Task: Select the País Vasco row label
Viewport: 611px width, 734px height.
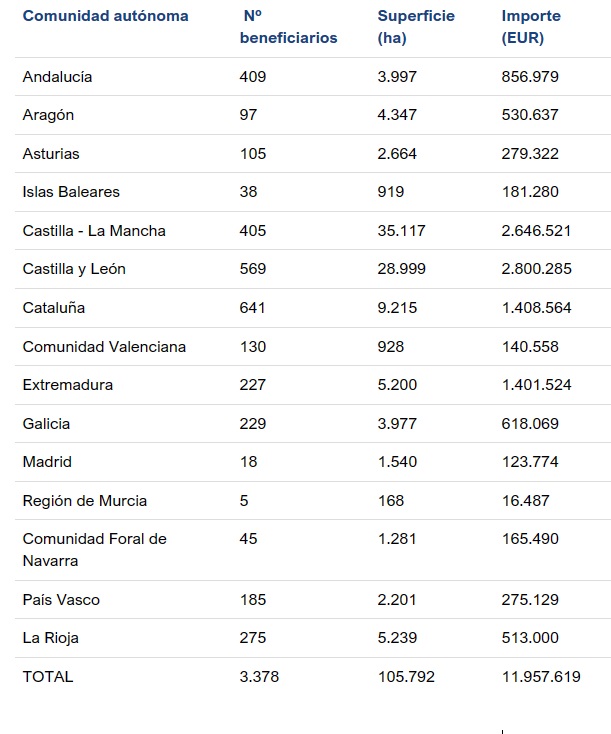Action: pos(61,600)
